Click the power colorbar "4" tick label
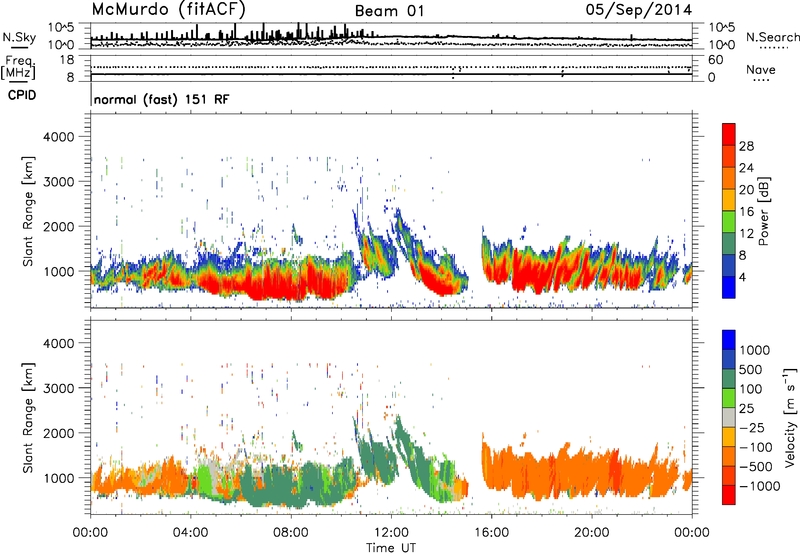 tap(742, 277)
